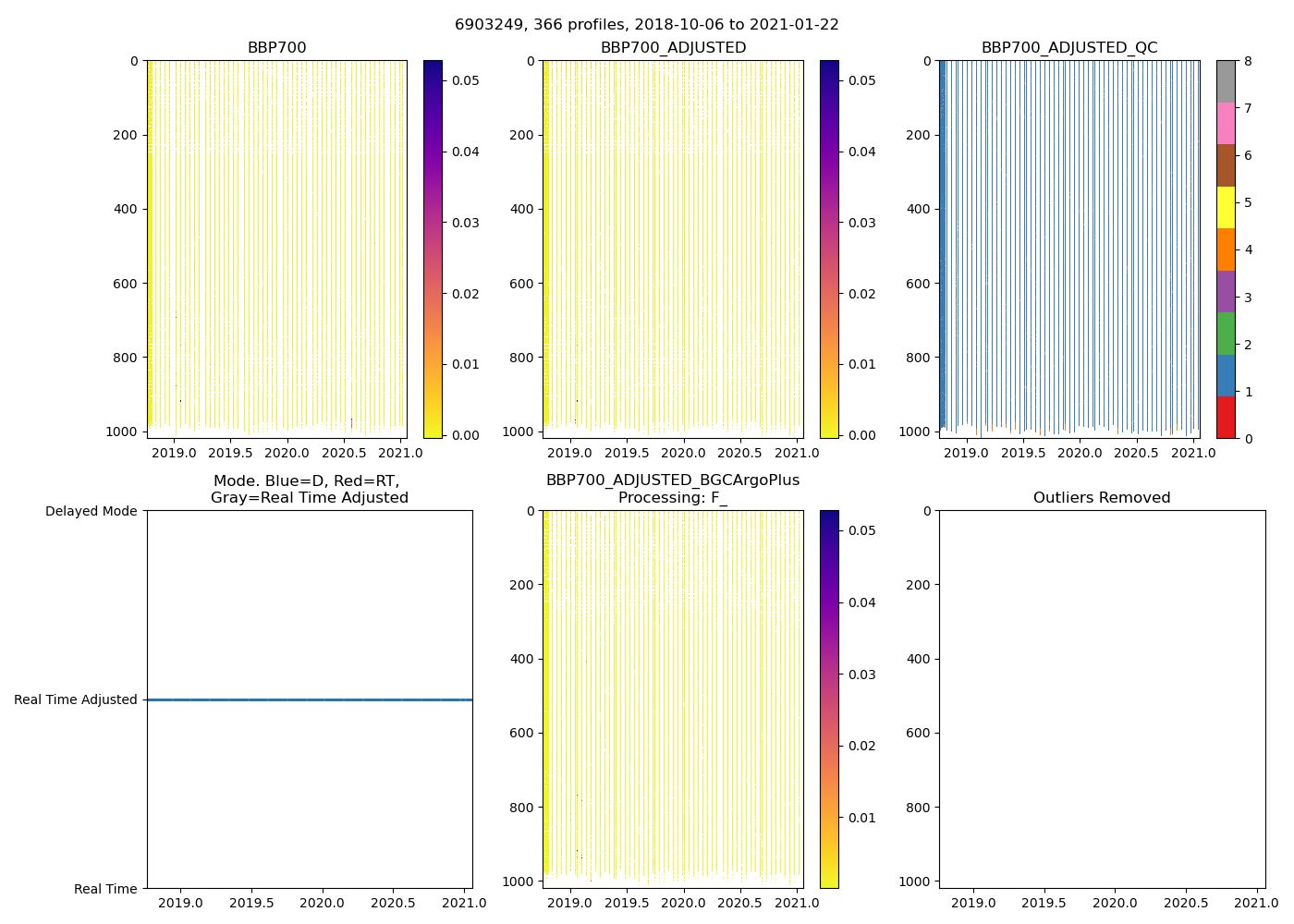The width and height of the screenshot is (1294, 924).
Task: Click the Delayed Mode axis label
Action: coord(91,511)
